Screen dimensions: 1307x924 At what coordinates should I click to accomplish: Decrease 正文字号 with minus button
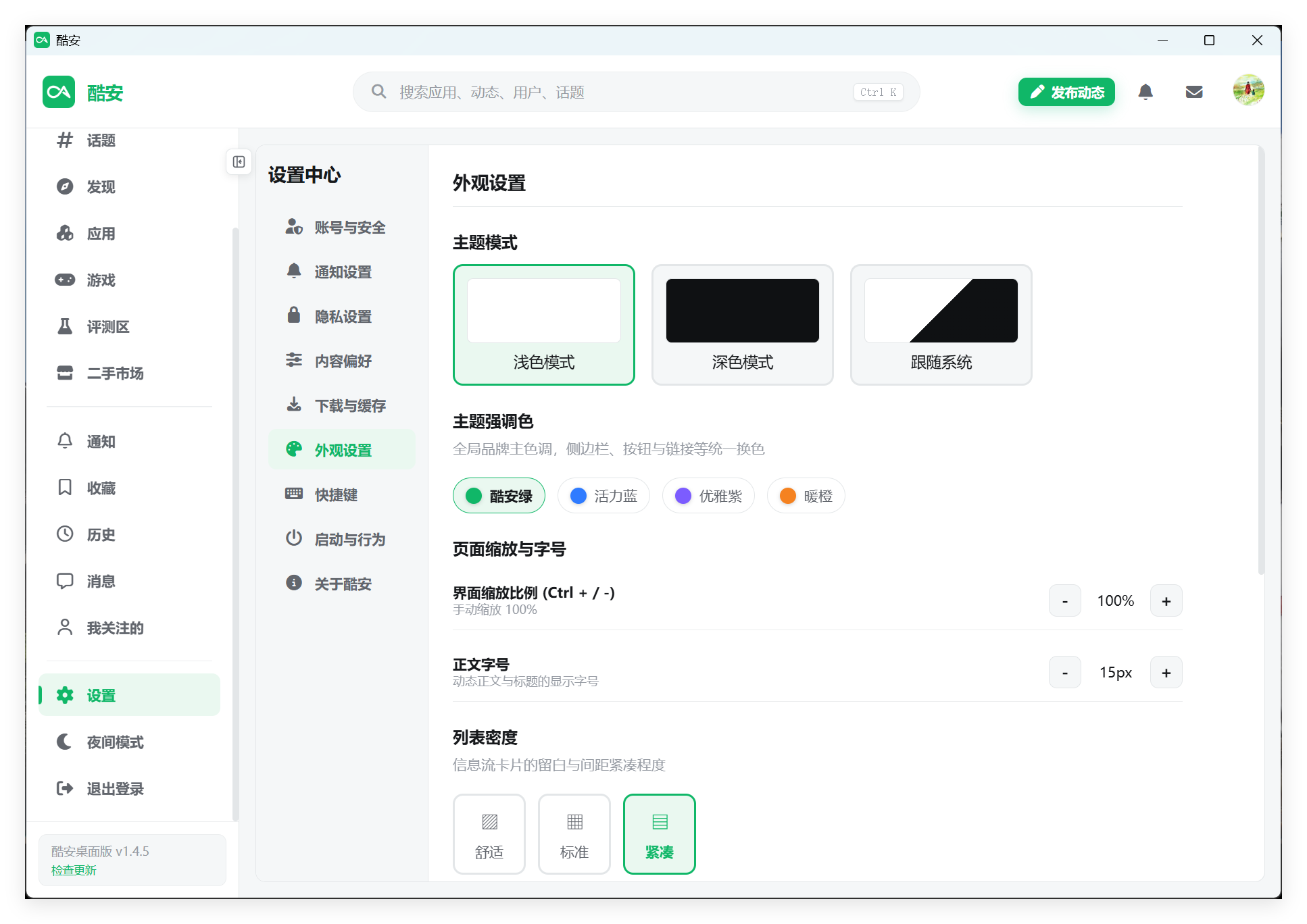coord(1065,672)
